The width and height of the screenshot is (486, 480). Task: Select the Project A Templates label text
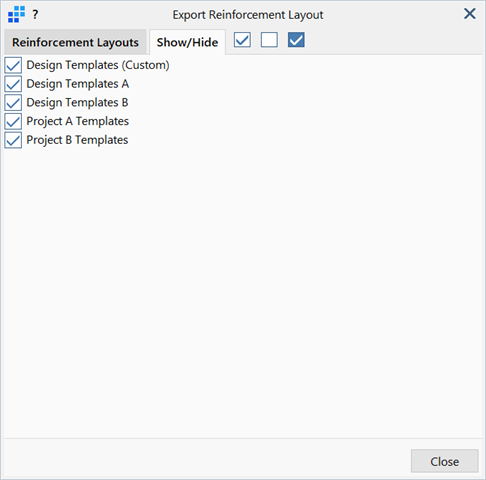[x=78, y=121]
